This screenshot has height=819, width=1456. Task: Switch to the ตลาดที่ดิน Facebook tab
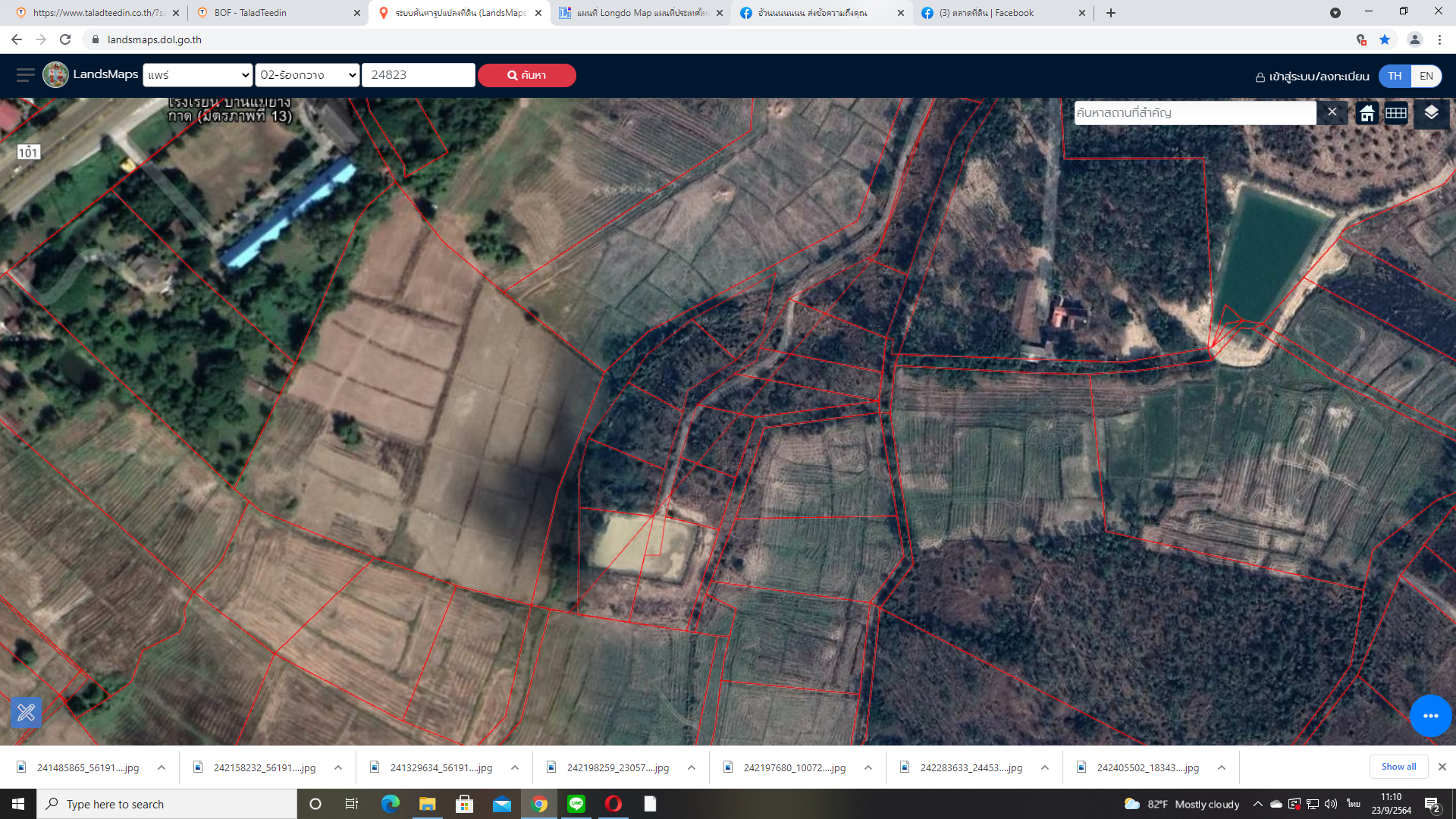[x=1003, y=13]
